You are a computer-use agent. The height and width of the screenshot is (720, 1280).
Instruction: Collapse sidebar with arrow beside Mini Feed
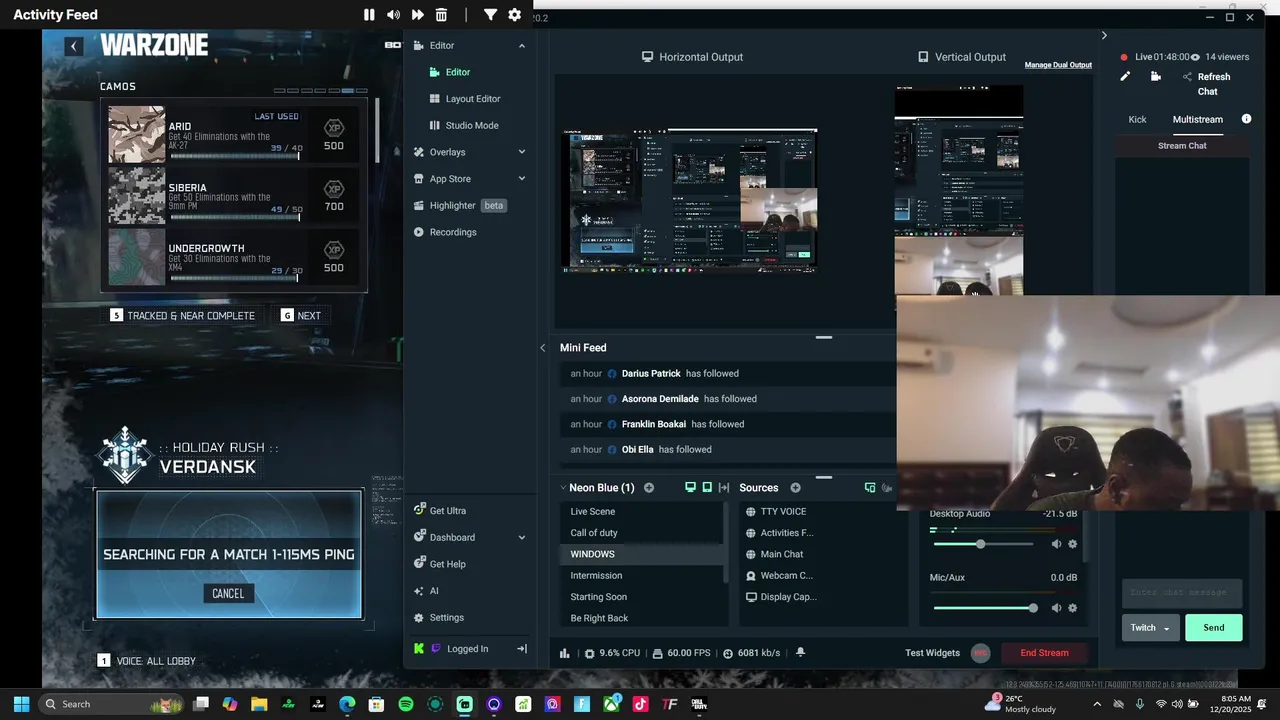pos(543,348)
